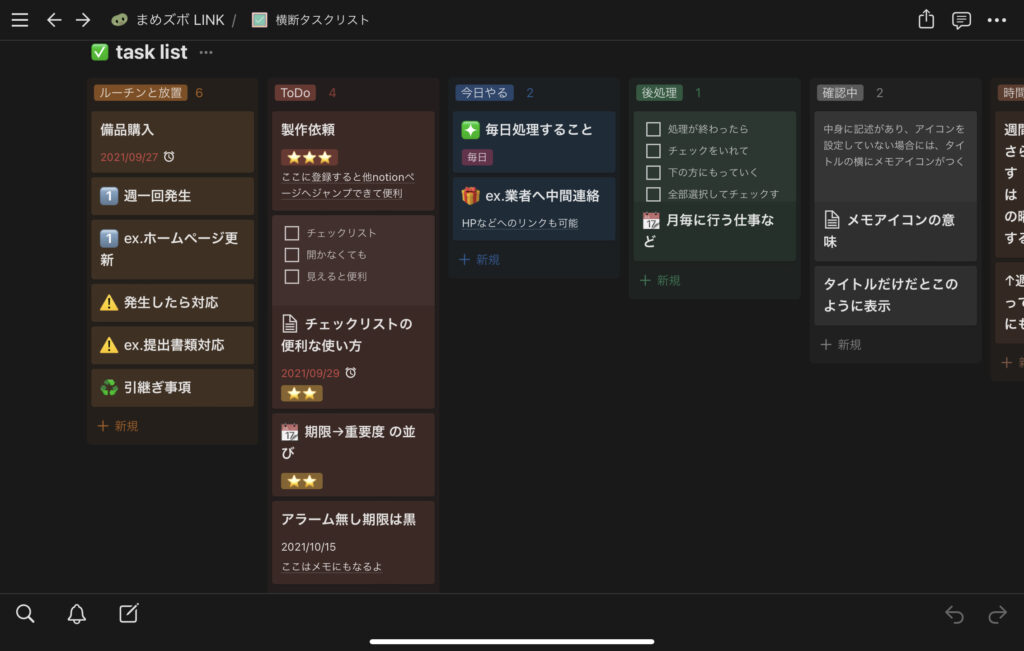Tap the warning icon on 発生したら対応
The image size is (1024, 651).
pos(109,302)
